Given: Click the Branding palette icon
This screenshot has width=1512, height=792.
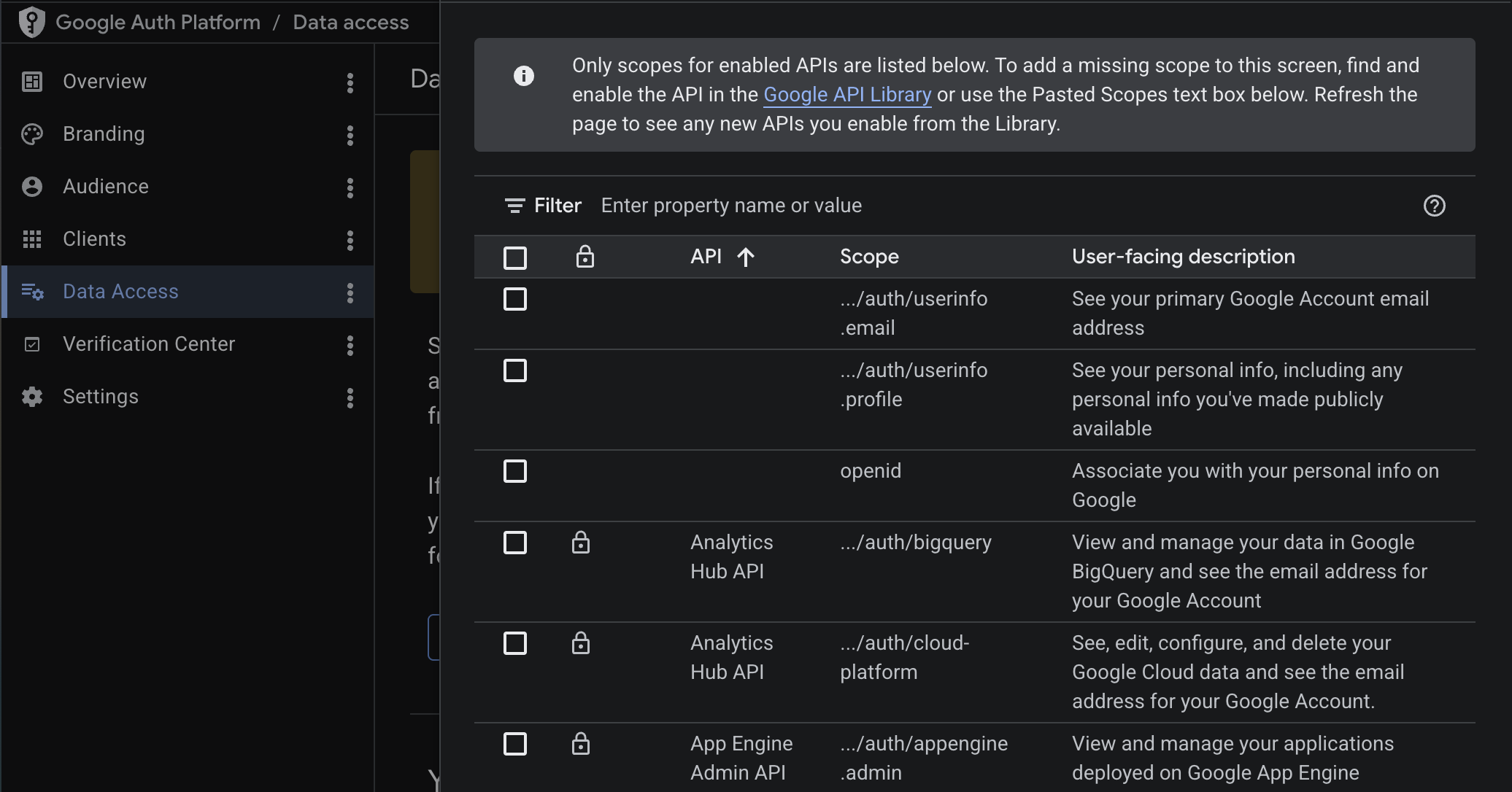Looking at the screenshot, I should [32, 134].
